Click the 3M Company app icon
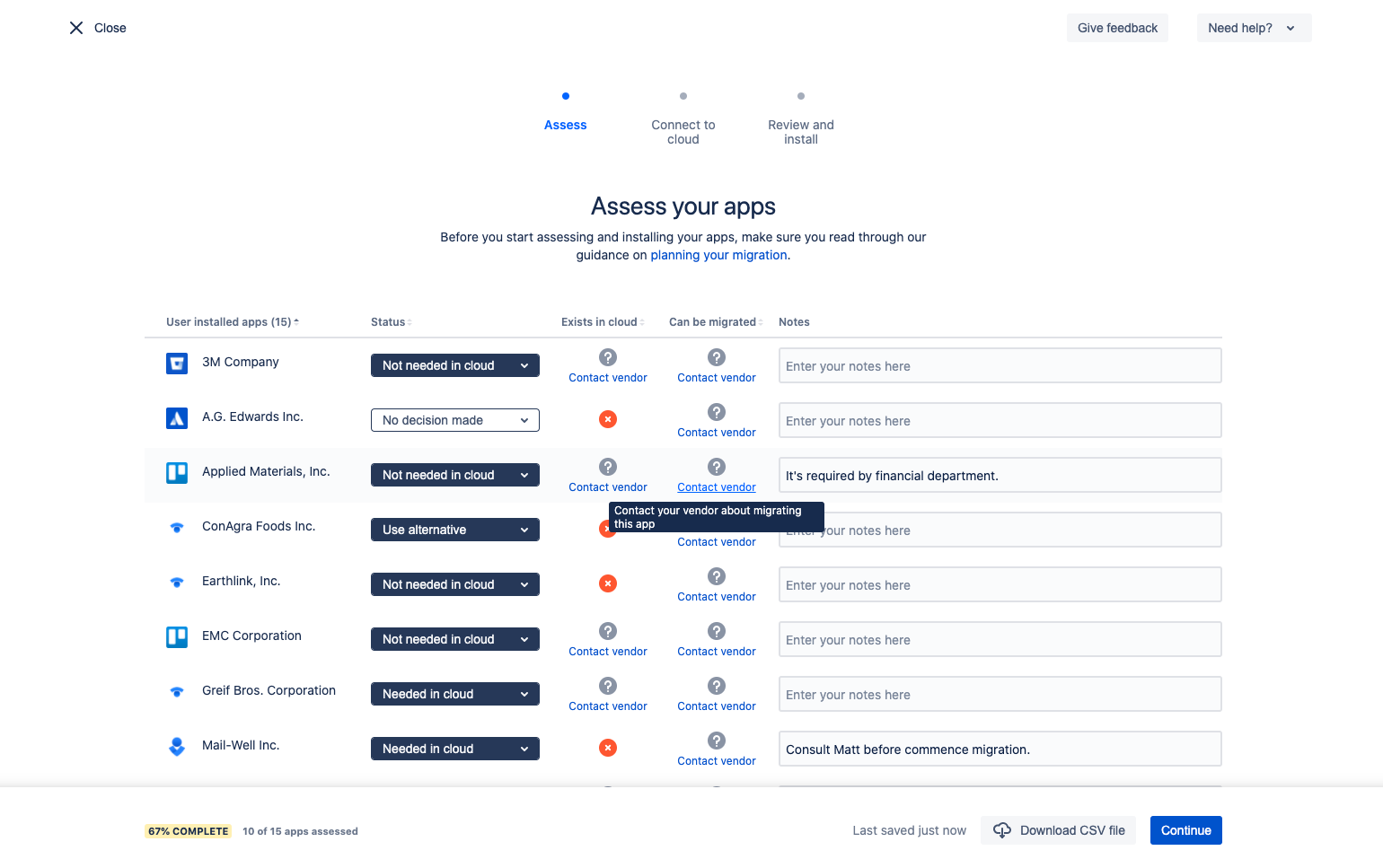This screenshot has height=868, width=1383. click(x=176, y=363)
